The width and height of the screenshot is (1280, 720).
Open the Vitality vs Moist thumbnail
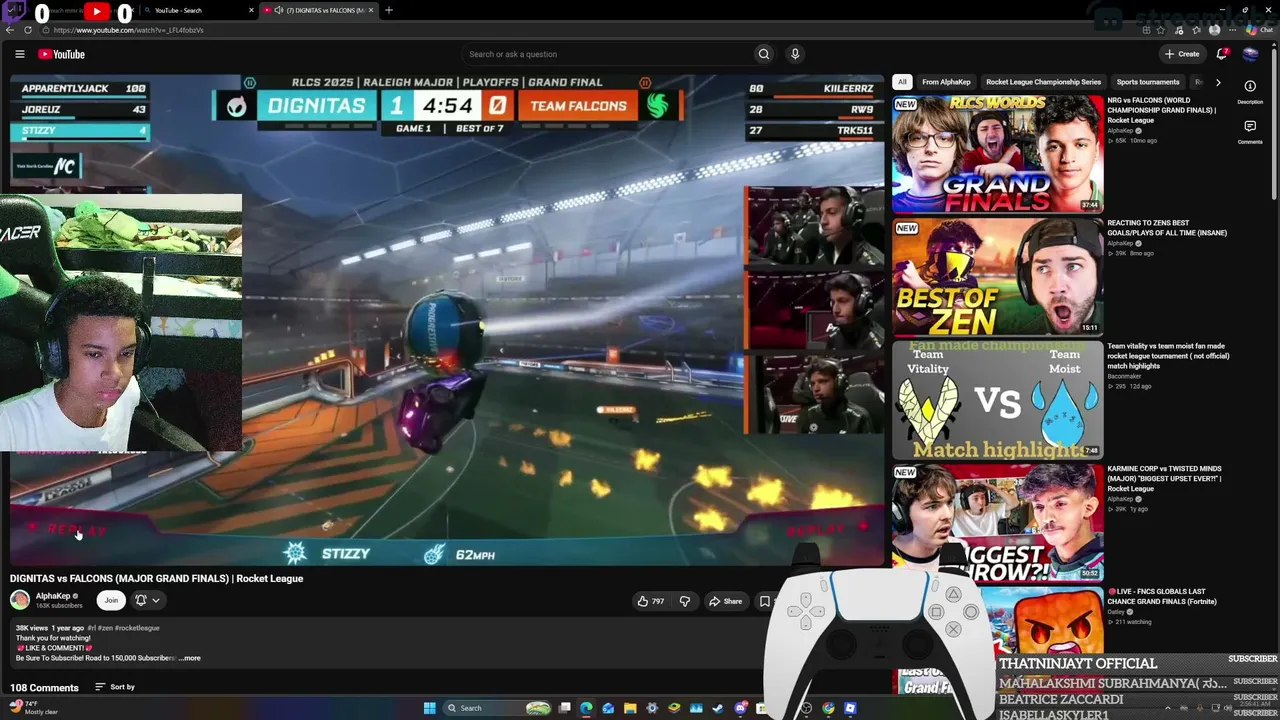click(998, 399)
